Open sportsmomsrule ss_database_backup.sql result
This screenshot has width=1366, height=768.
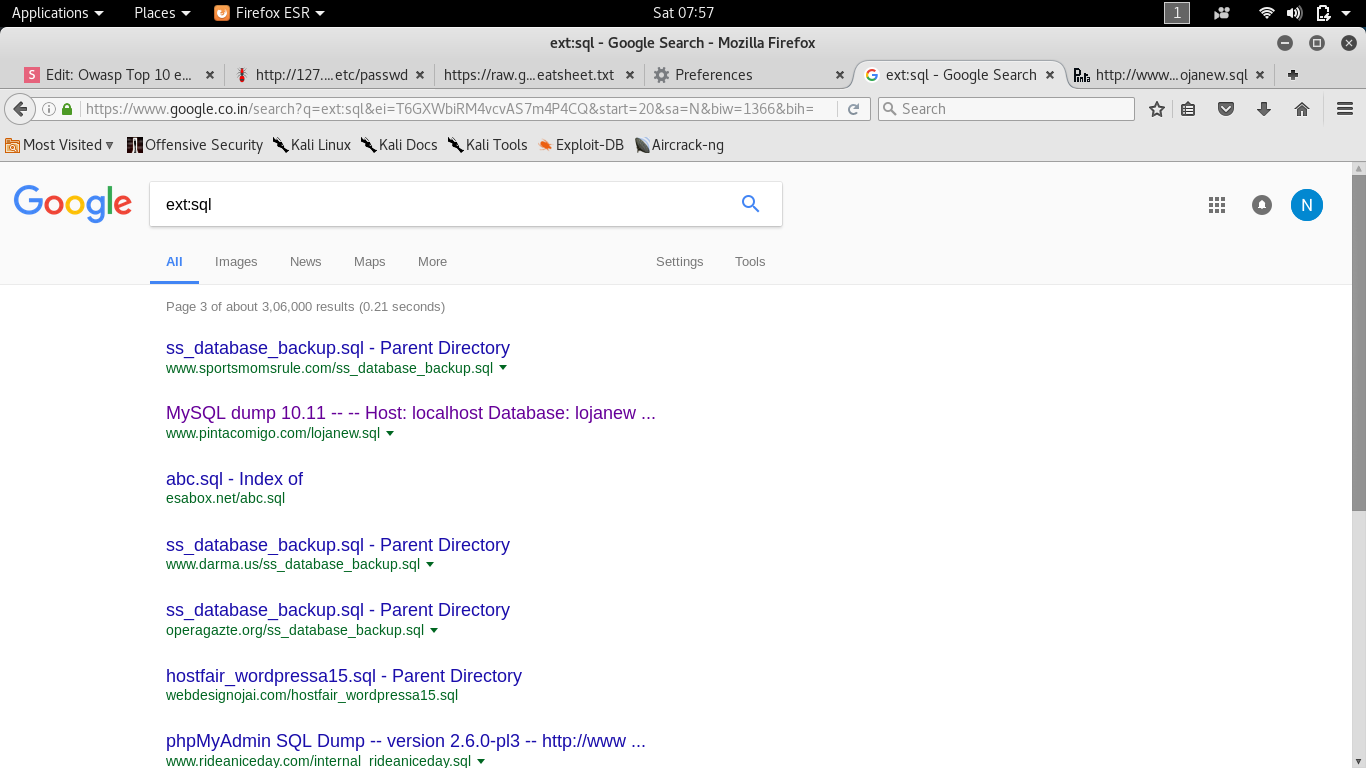(x=338, y=348)
